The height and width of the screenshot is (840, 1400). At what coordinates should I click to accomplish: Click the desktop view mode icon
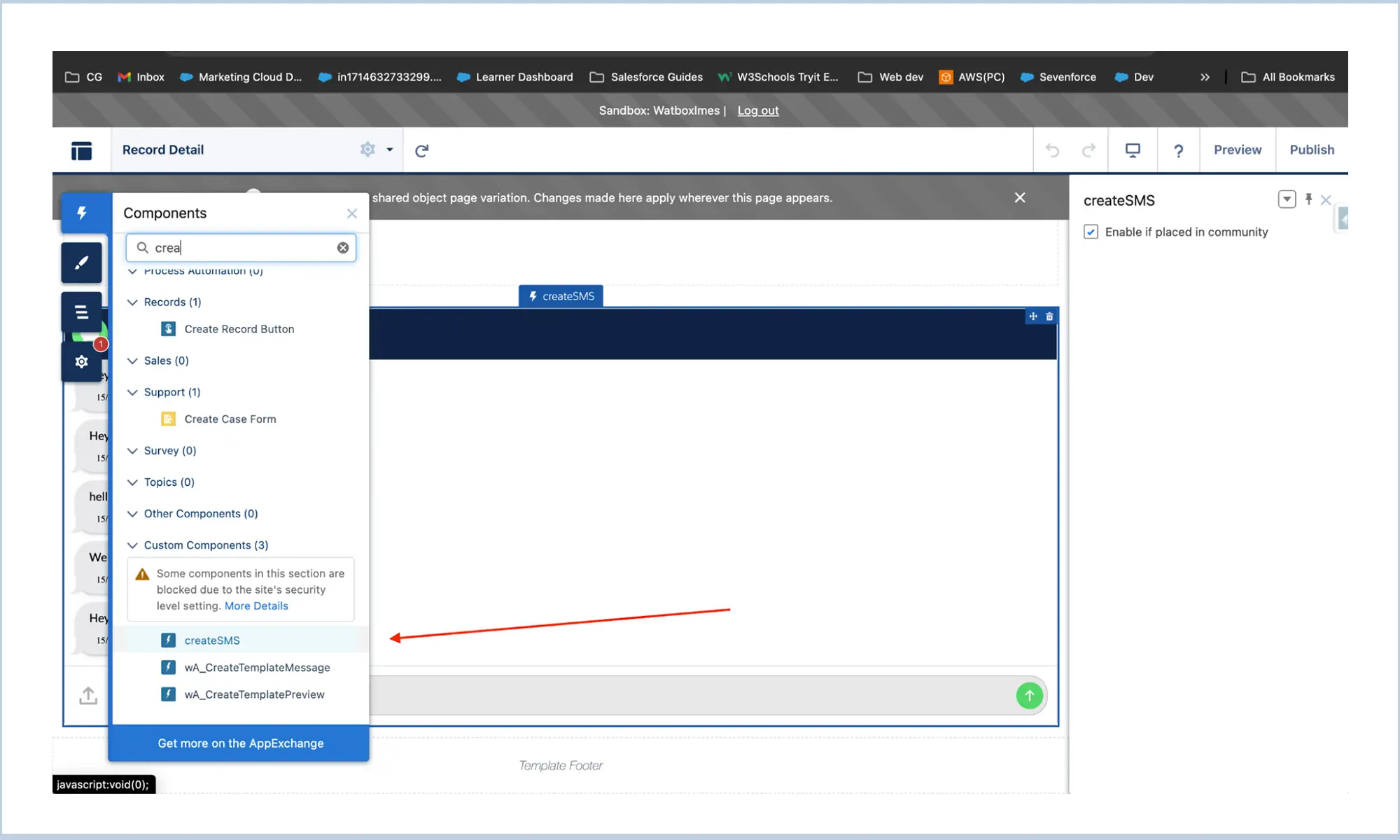1133,150
